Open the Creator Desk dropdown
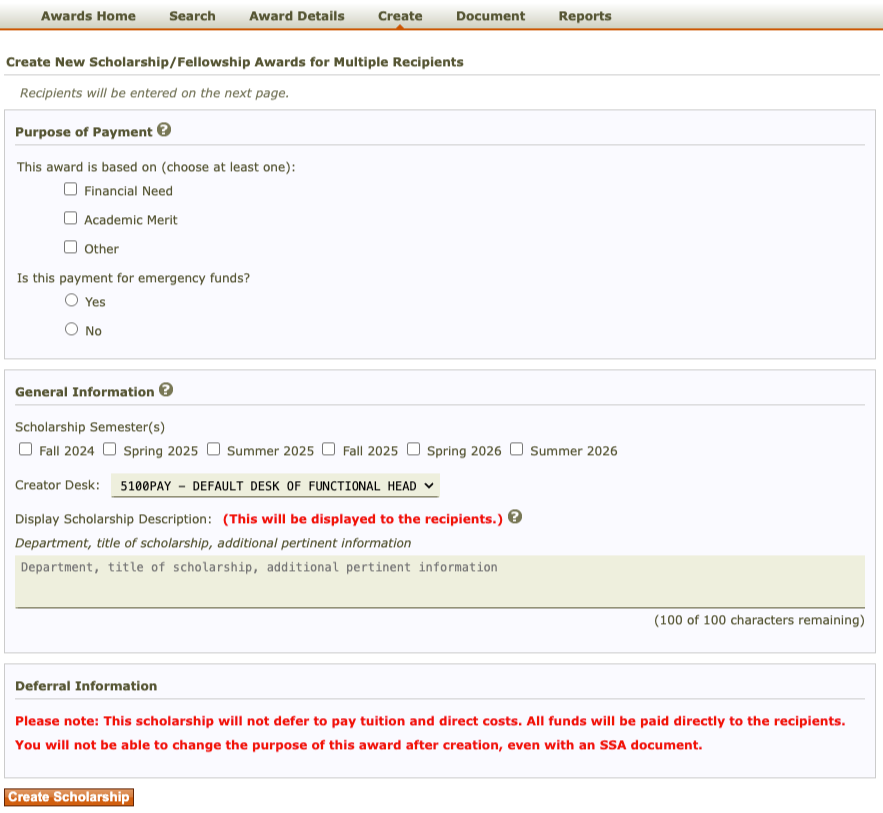This screenshot has width=883, height=813. (277, 485)
